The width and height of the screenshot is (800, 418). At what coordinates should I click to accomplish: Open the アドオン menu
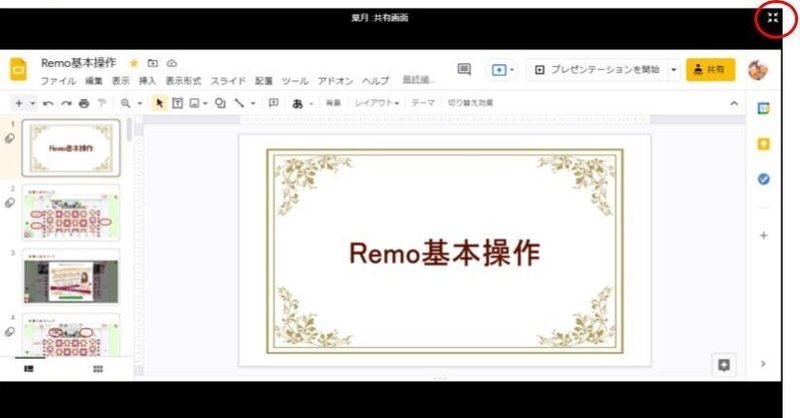pos(335,81)
